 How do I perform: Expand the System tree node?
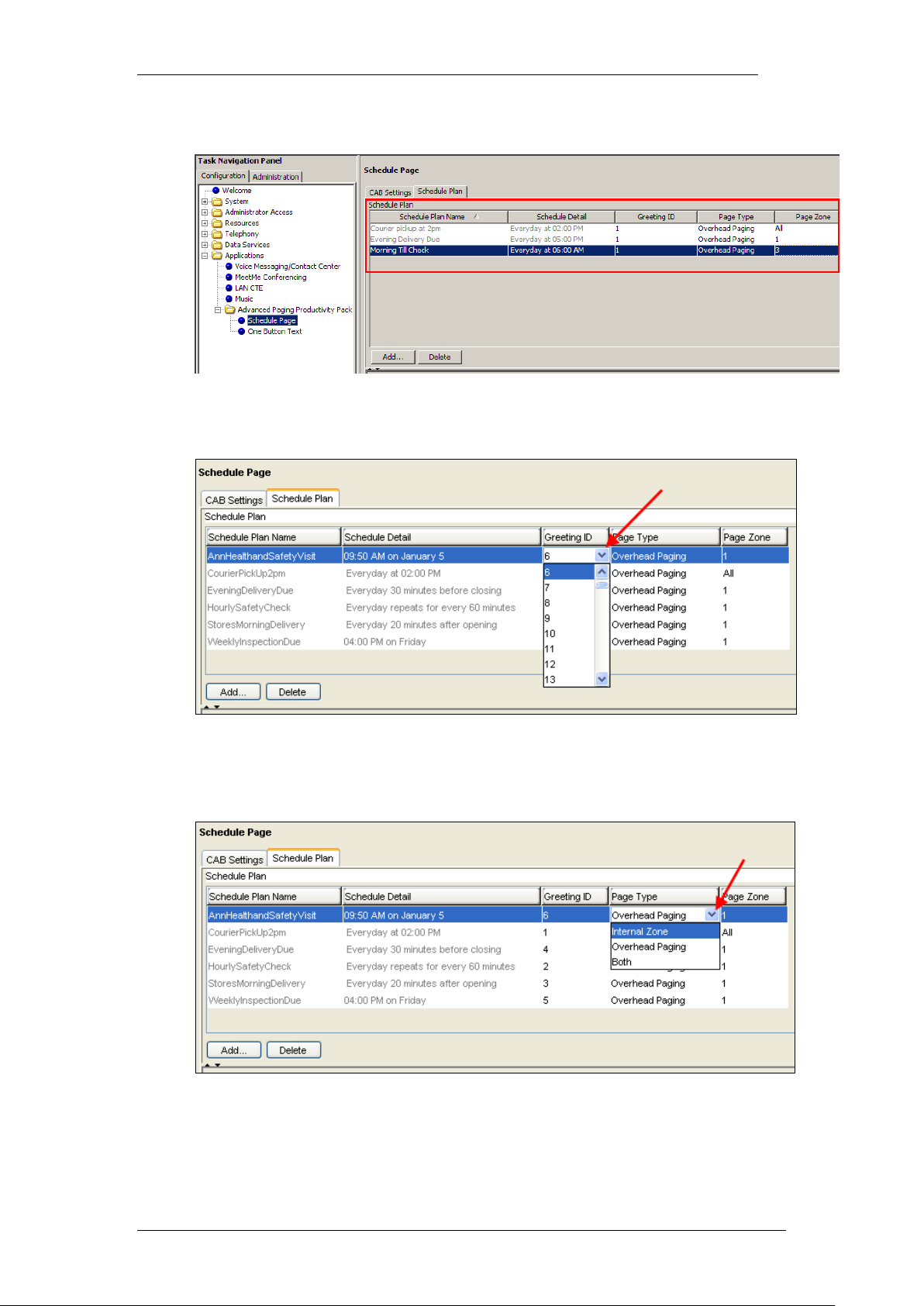[x=205, y=202]
